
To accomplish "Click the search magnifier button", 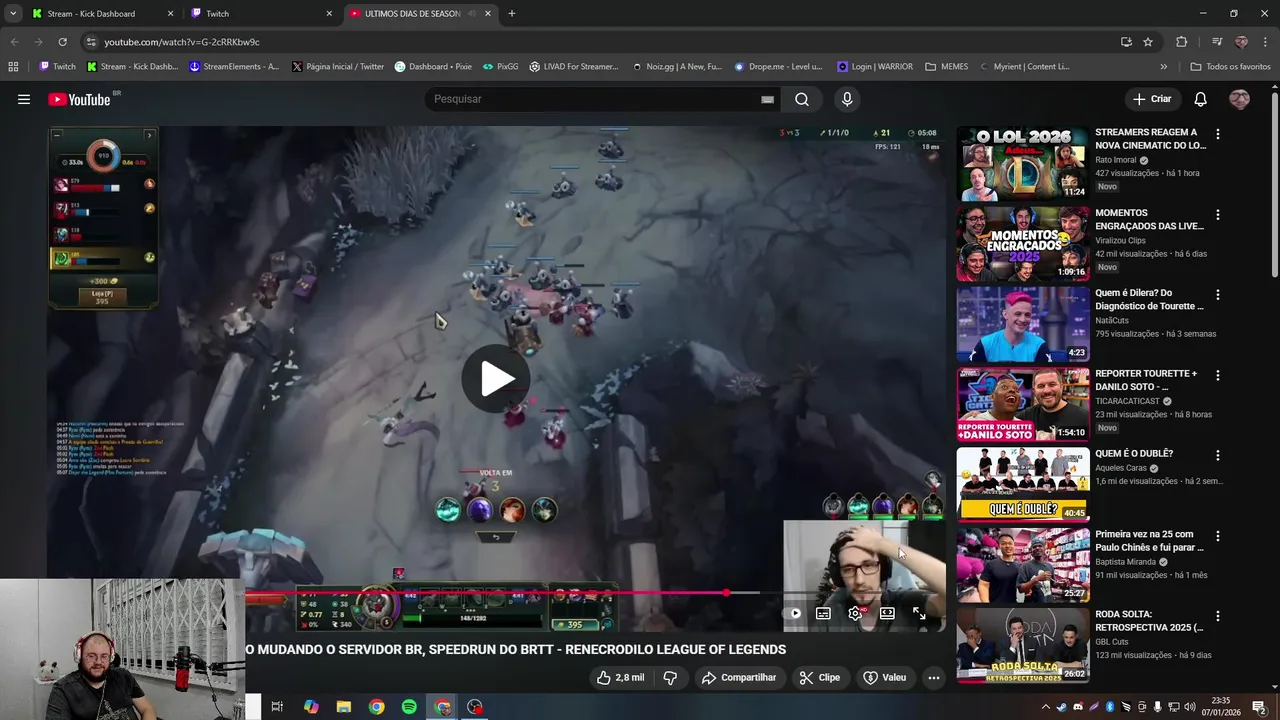I will click(802, 99).
